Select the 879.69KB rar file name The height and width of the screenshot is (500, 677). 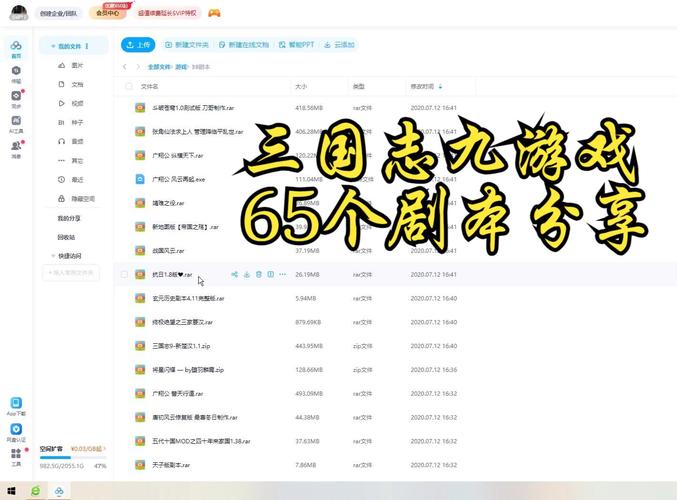[182, 322]
